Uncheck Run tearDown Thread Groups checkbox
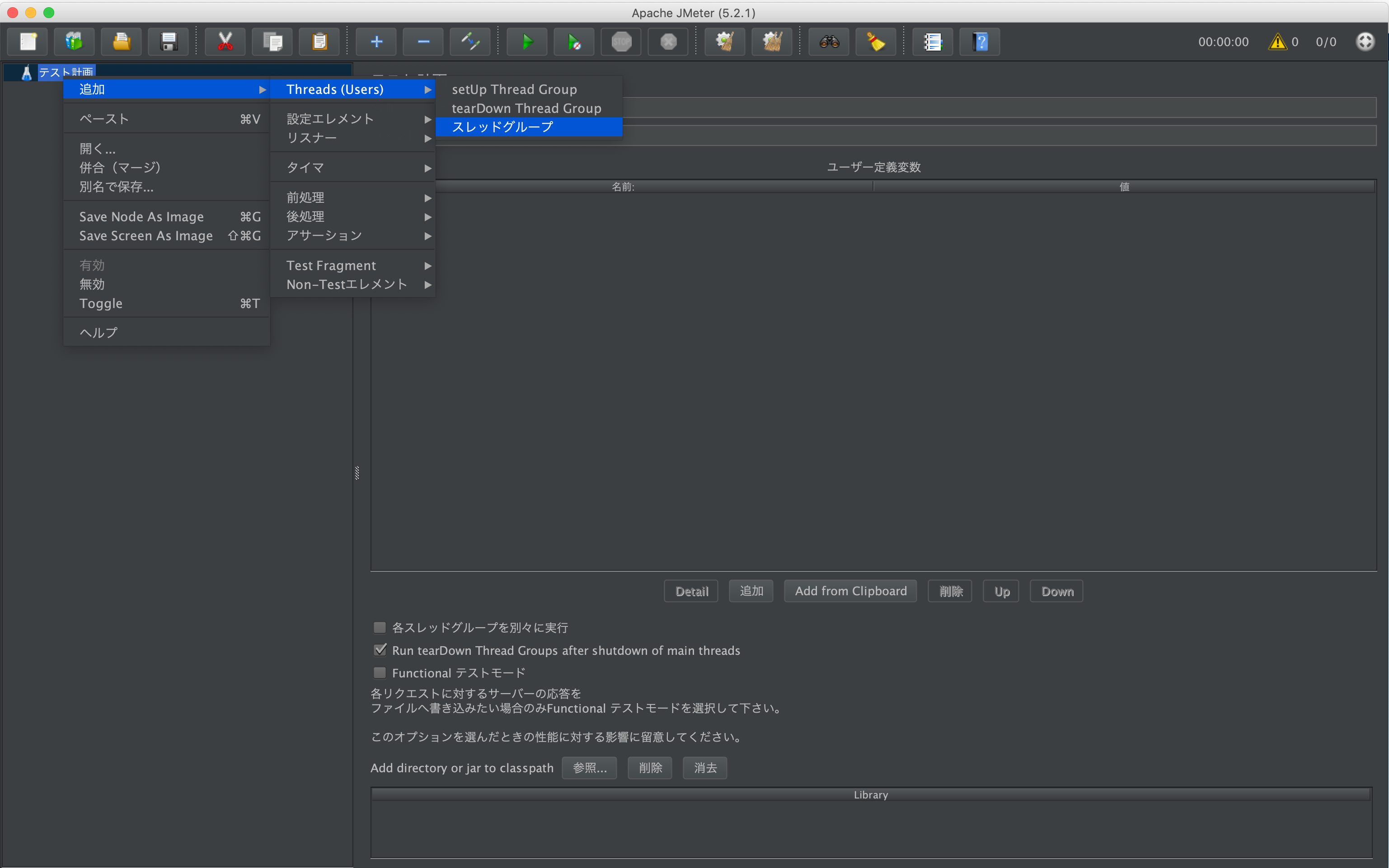 tap(380, 650)
